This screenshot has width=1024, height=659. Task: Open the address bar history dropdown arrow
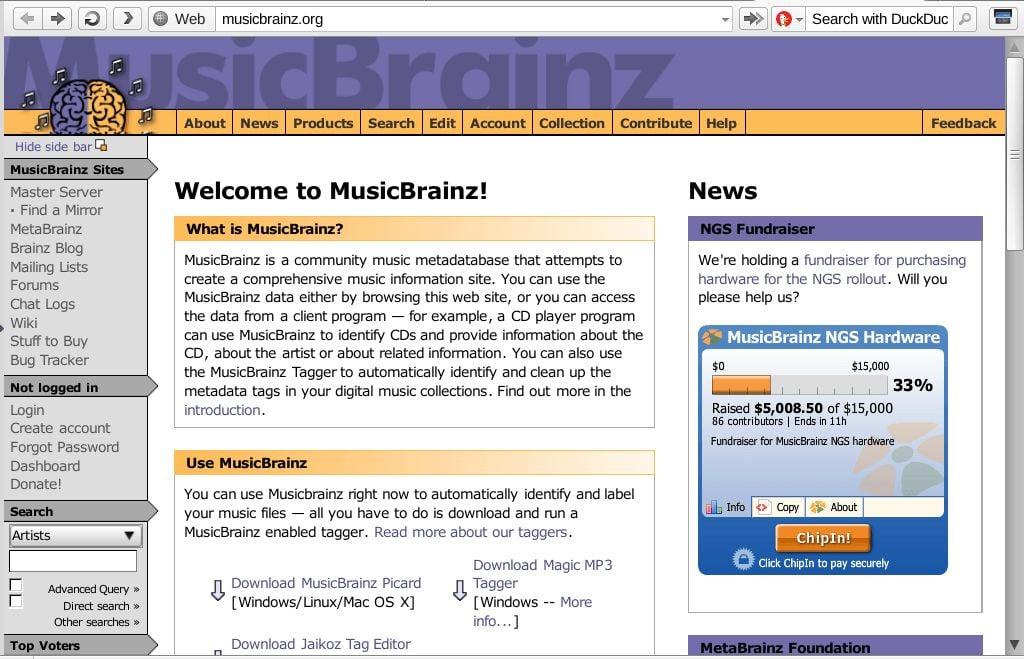[725, 20]
